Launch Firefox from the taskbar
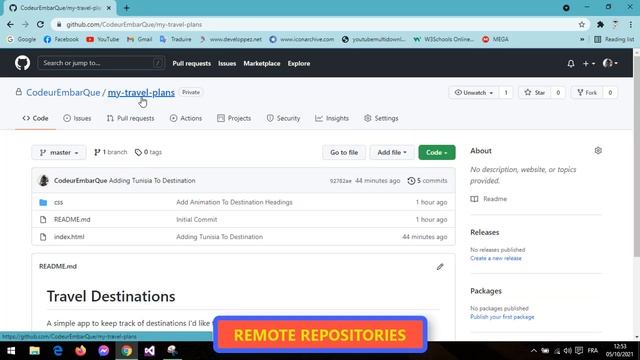 pyautogui.click(x=80, y=351)
